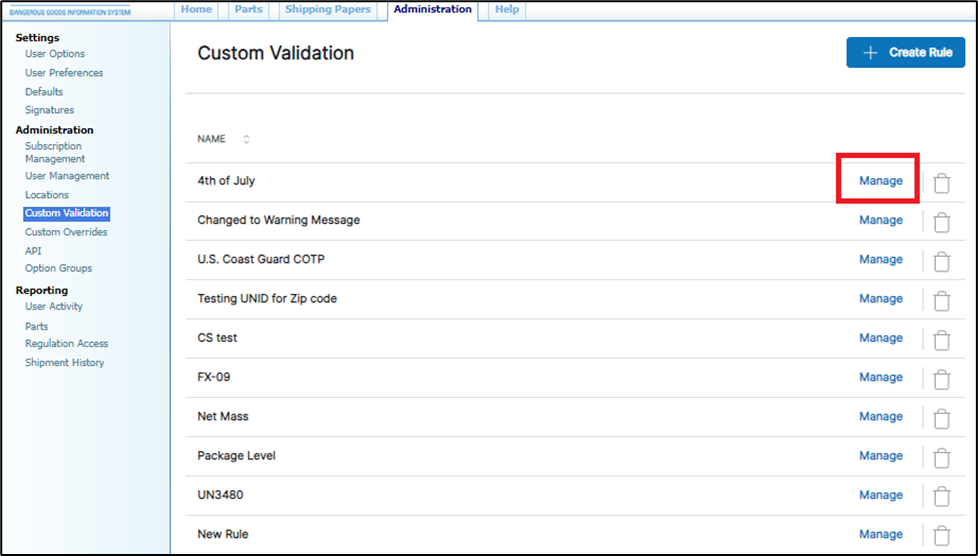Remove the FX-09 rule via trash icon
Image resolution: width=978 pixels, height=556 pixels.
tap(941, 379)
